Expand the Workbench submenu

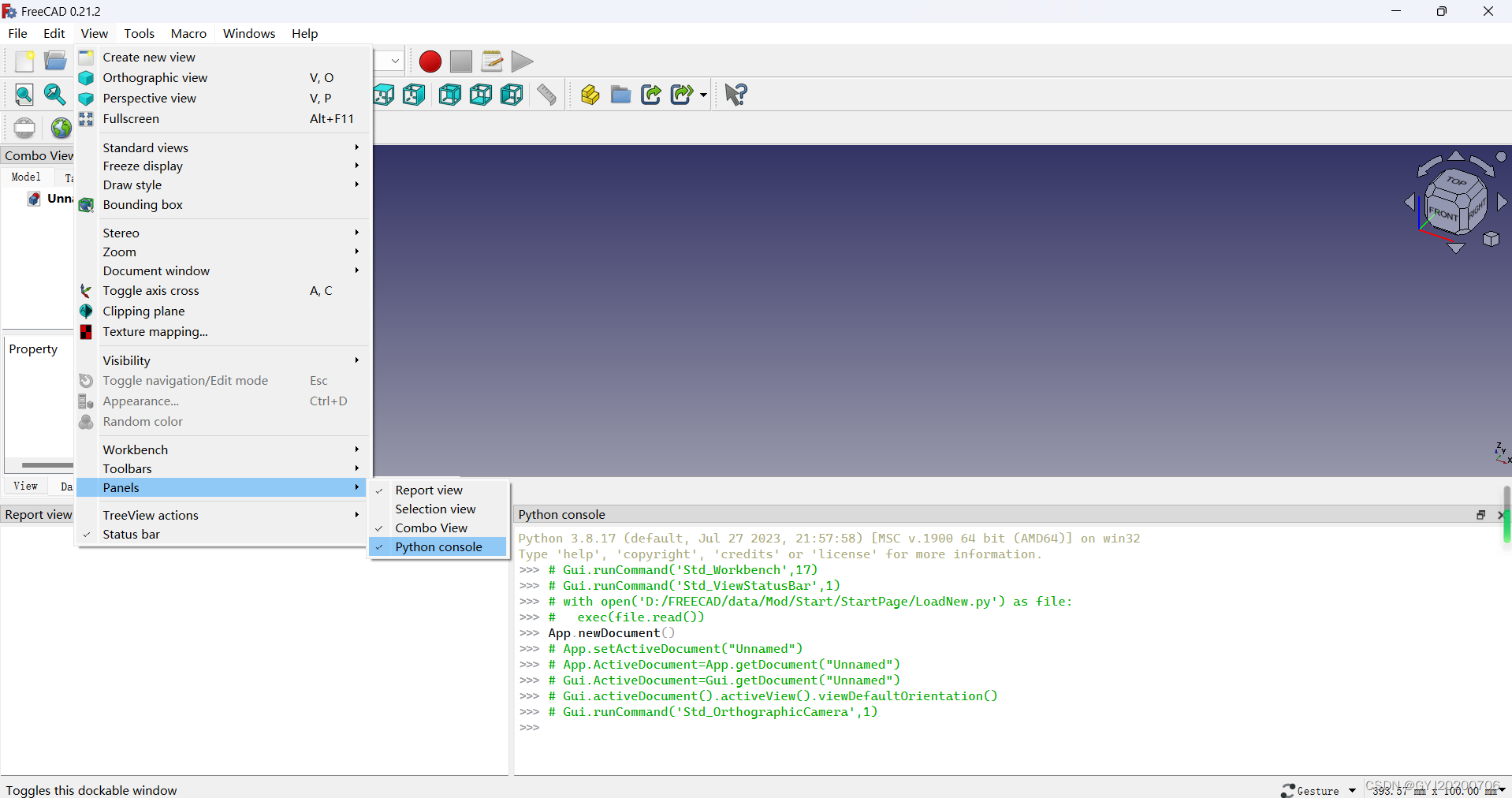(135, 449)
